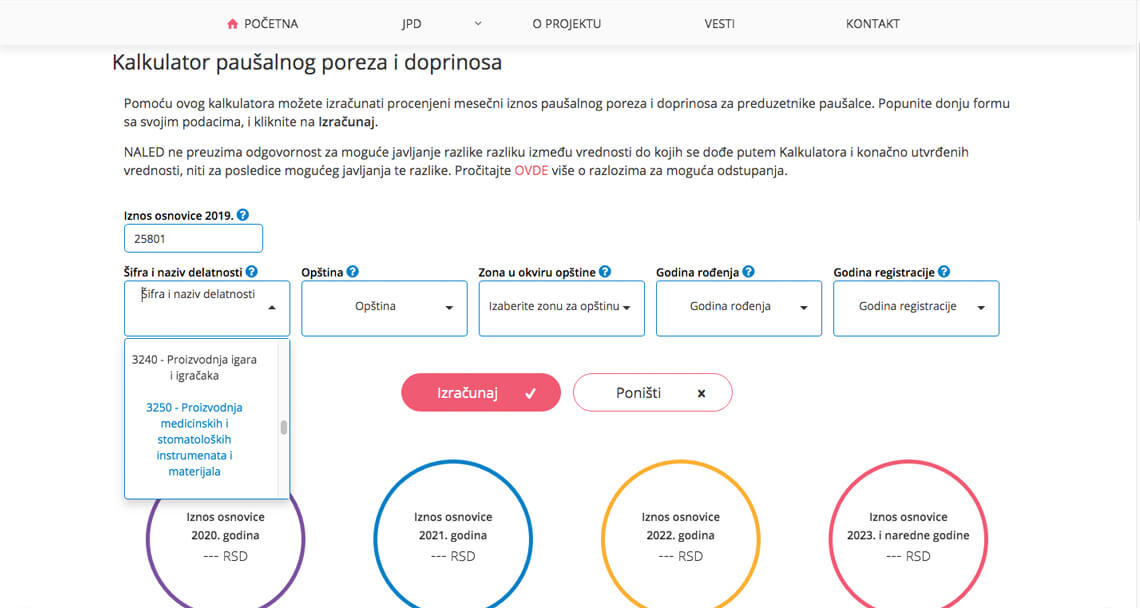Follow the red OVDE link
1140x608 pixels.
pyautogui.click(x=531, y=171)
